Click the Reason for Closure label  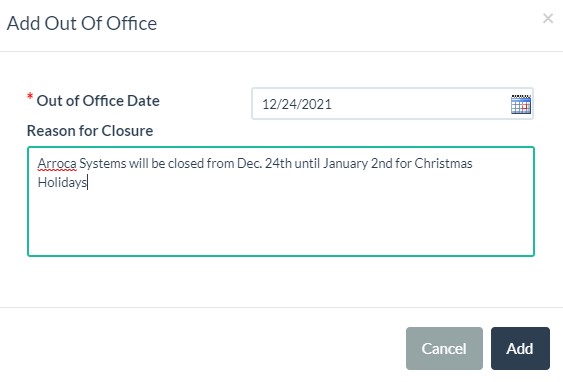(x=90, y=131)
